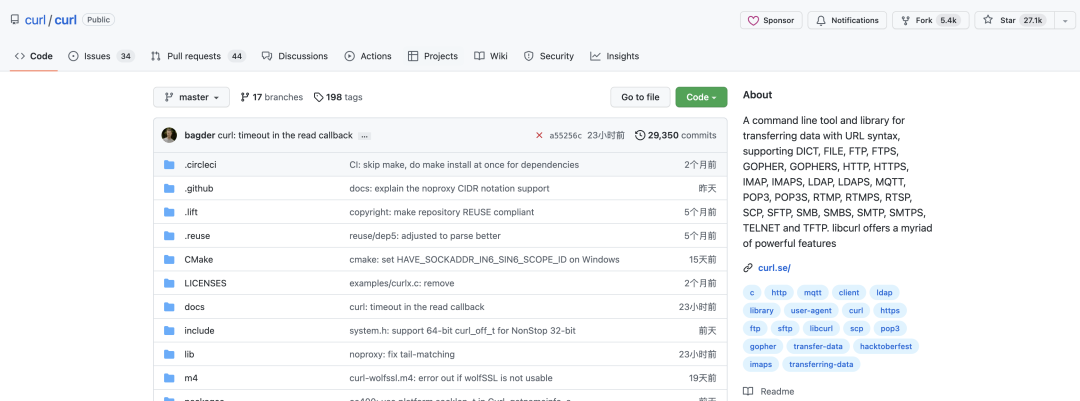Open the CMake folder name
1080x401 pixels.
pos(198,260)
